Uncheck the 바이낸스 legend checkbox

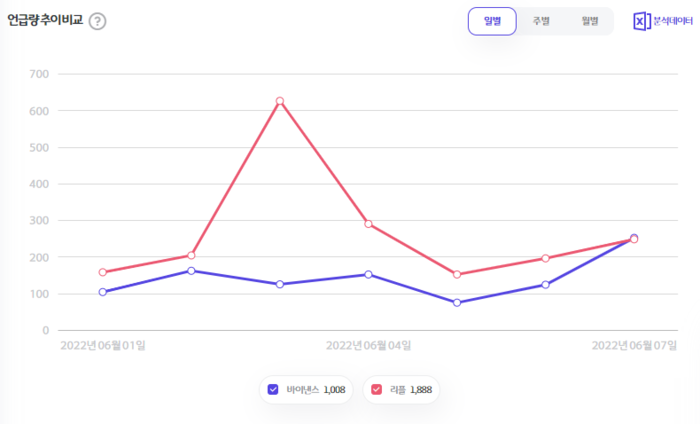tap(273, 389)
